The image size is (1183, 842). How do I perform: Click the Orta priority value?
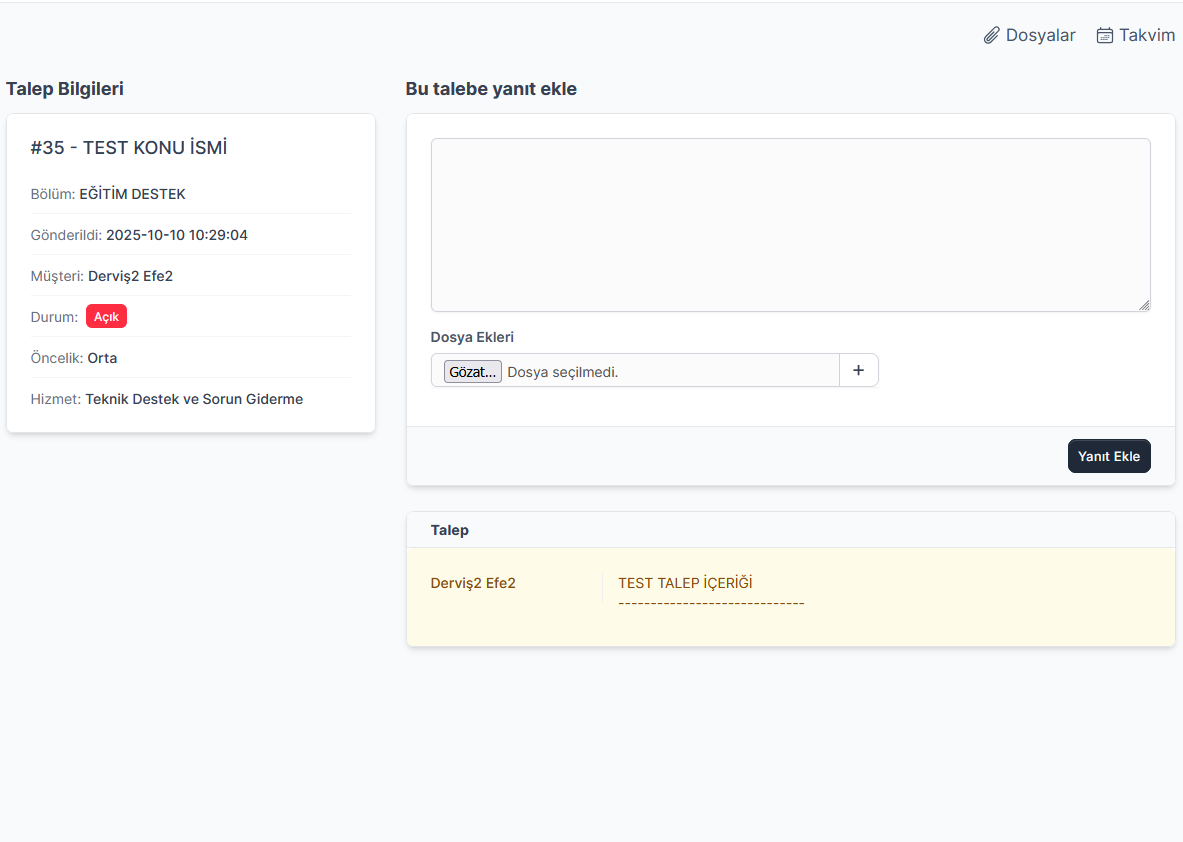(102, 358)
